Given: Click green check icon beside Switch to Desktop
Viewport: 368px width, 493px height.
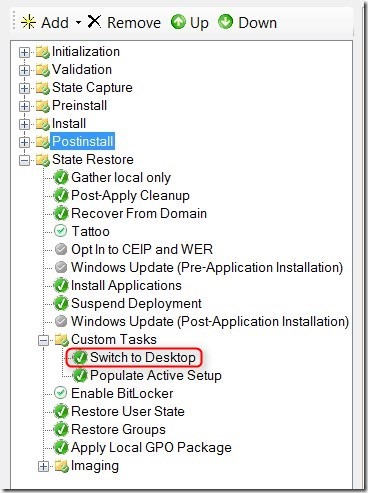Looking at the screenshot, I should (x=80, y=358).
